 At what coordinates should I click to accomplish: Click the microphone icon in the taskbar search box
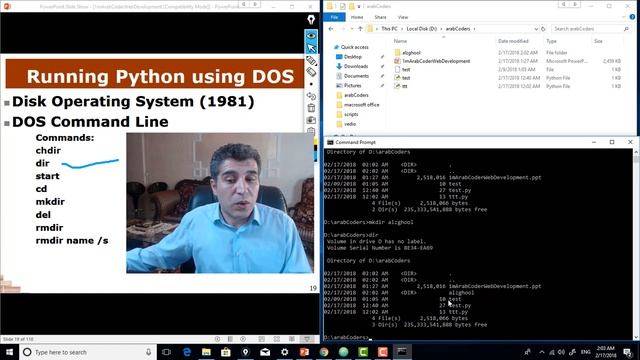click(x=149, y=352)
